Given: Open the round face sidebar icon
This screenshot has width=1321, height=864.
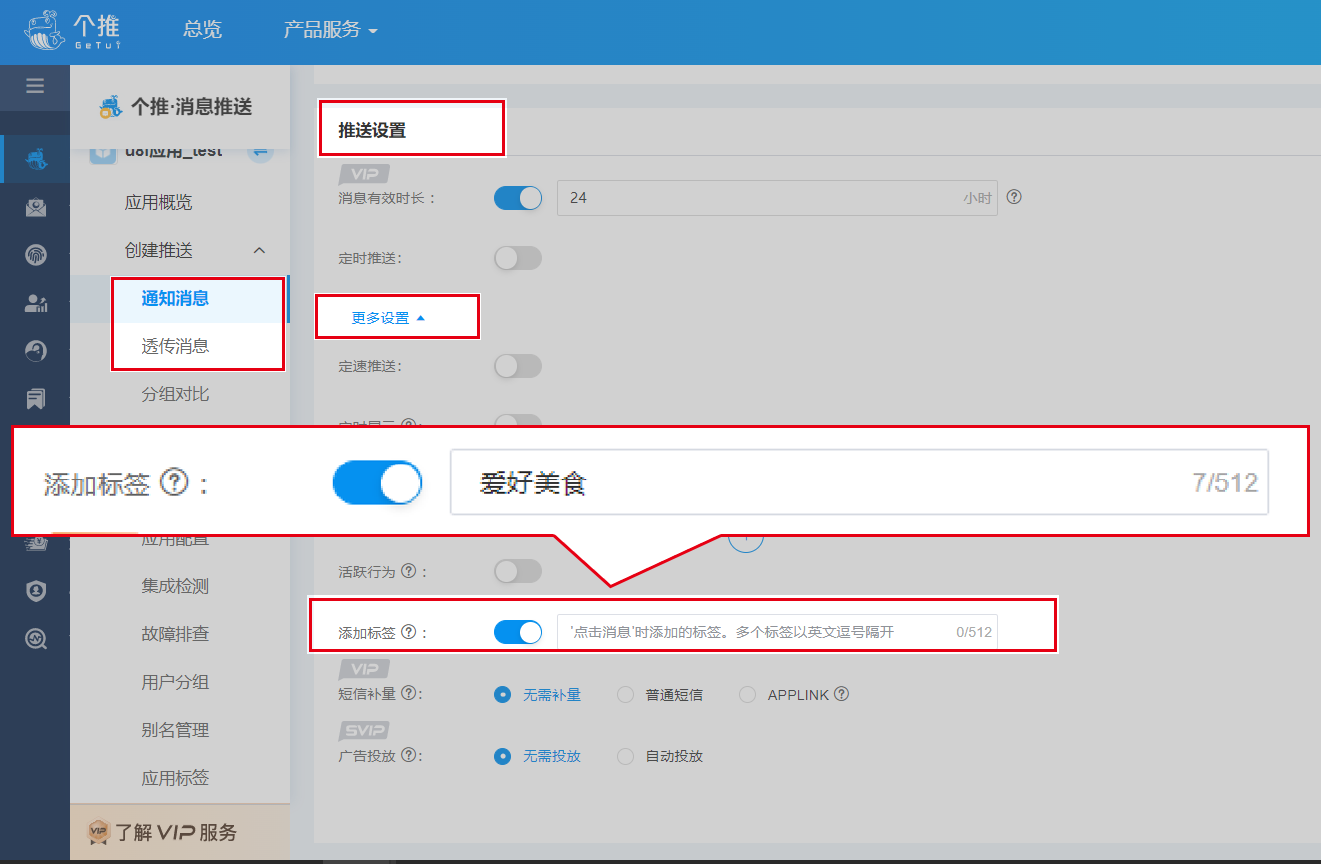Looking at the screenshot, I should (36, 351).
